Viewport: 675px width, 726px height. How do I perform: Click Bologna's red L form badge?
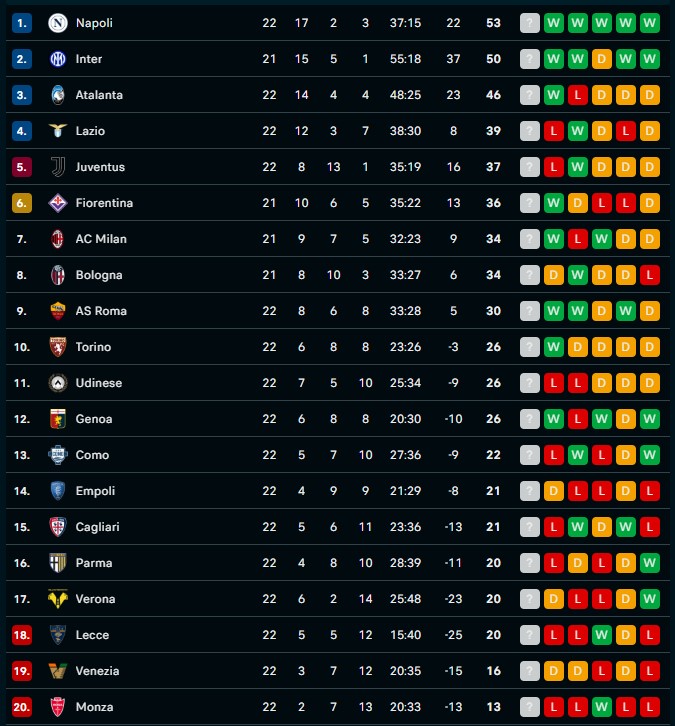650,275
